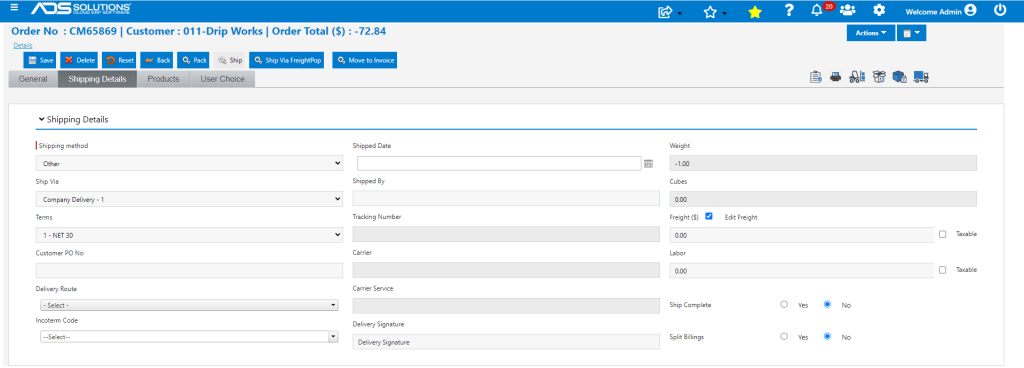Screen dimensions: 1024x368
Task: Open help via question mark icon
Action: 789,10
